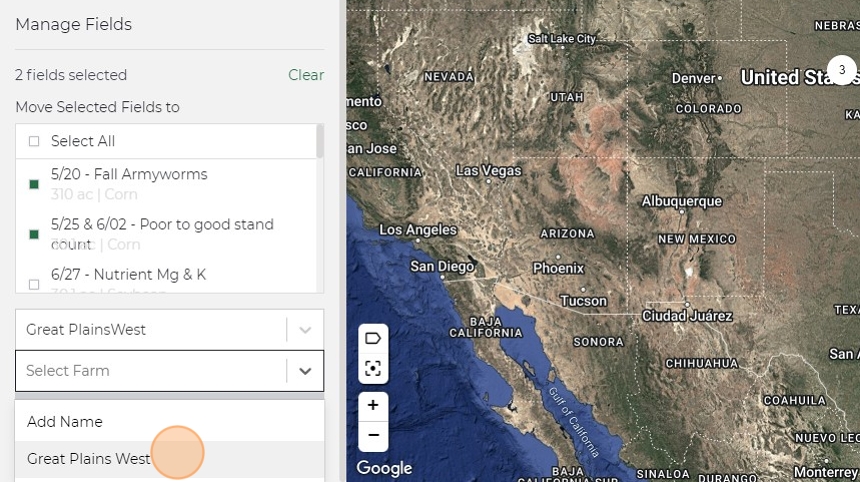Open the Great PlainsWest grower combo box
Image resolution: width=860 pixels, height=482 pixels.
coord(150,330)
